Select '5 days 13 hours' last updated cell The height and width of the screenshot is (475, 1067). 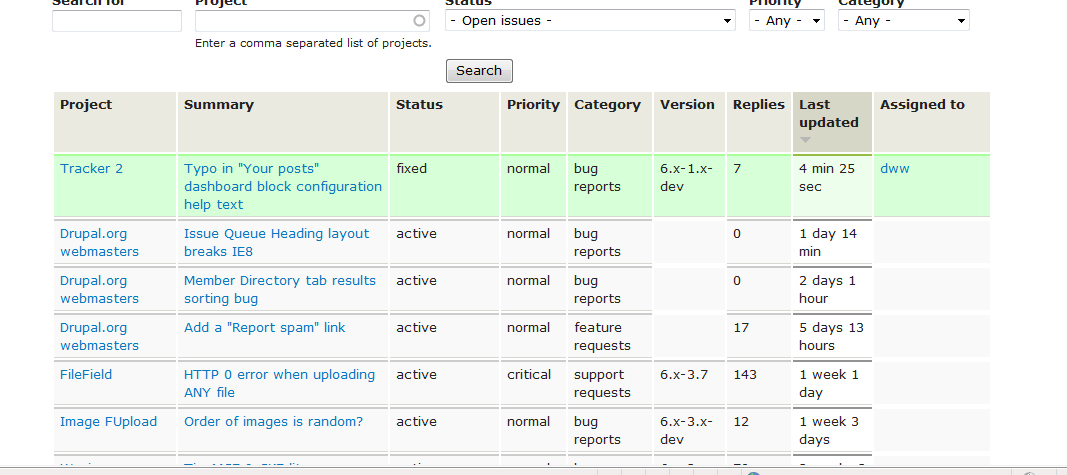click(831, 336)
